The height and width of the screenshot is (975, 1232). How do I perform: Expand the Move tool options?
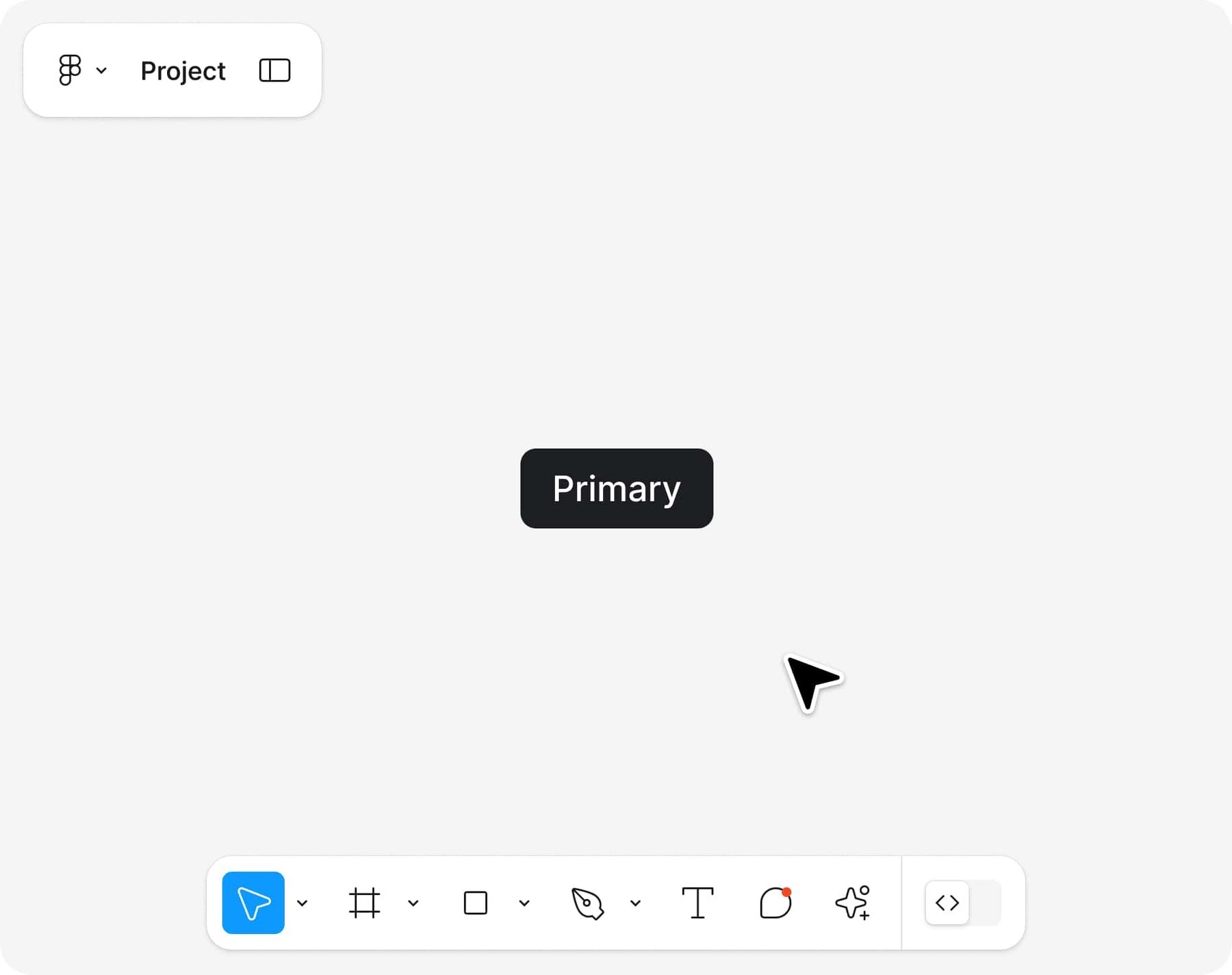tap(303, 902)
